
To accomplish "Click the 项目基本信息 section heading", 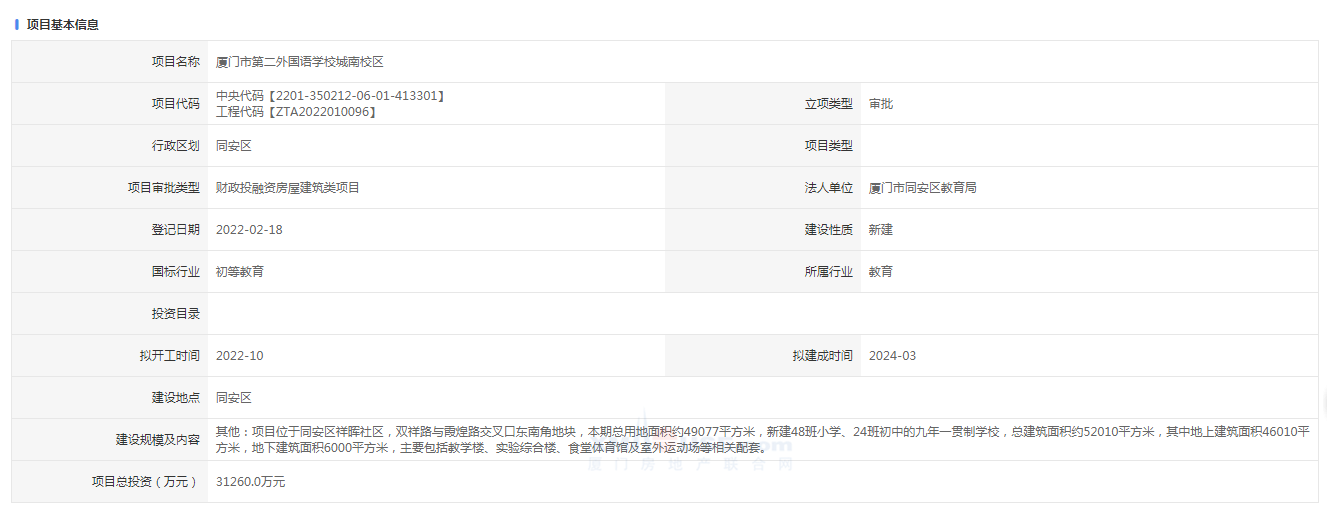I will coord(62,24).
